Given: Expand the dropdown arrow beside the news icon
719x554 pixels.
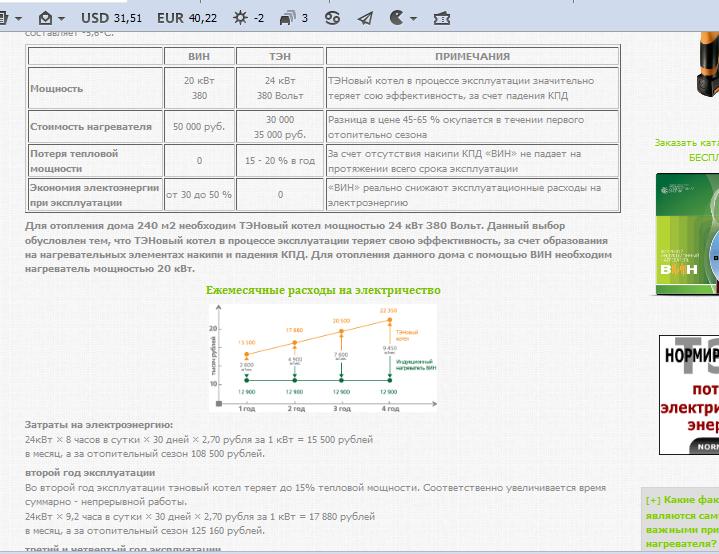Looking at the screenshot, I should [18, 19].
